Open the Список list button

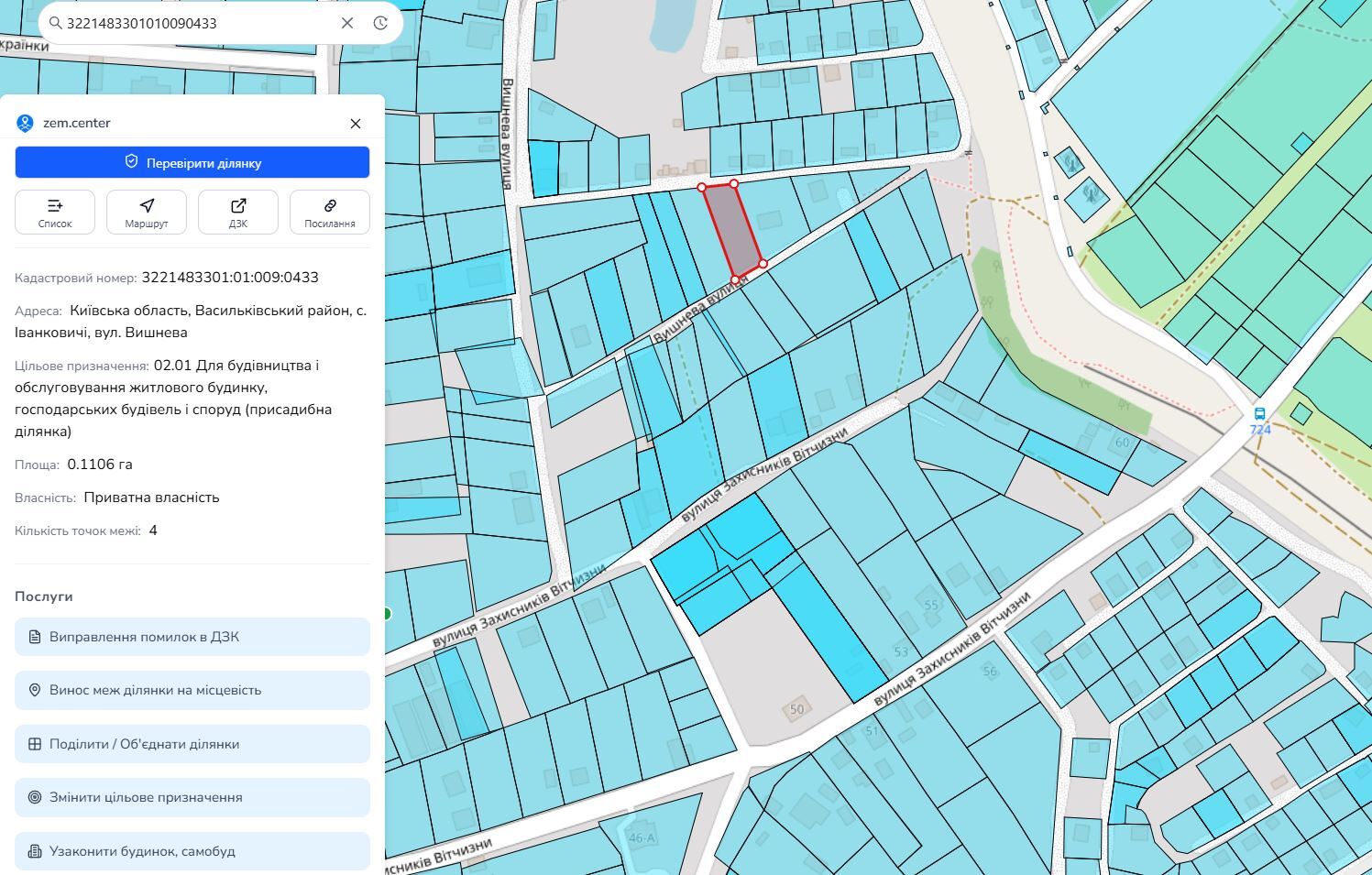pyautogui.click(x=55, y=212)
